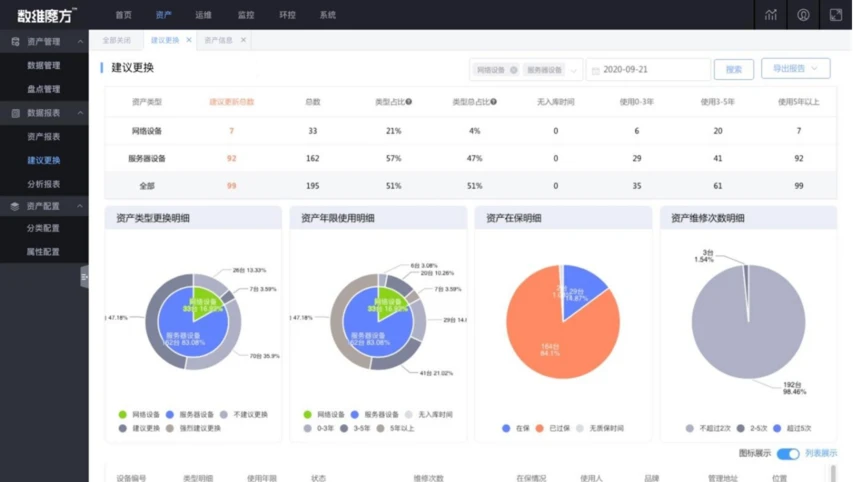The height and width of the screenshot is (482, 853).
Task: Open 分析报表 in sidebar
Action: pos(44,184)
